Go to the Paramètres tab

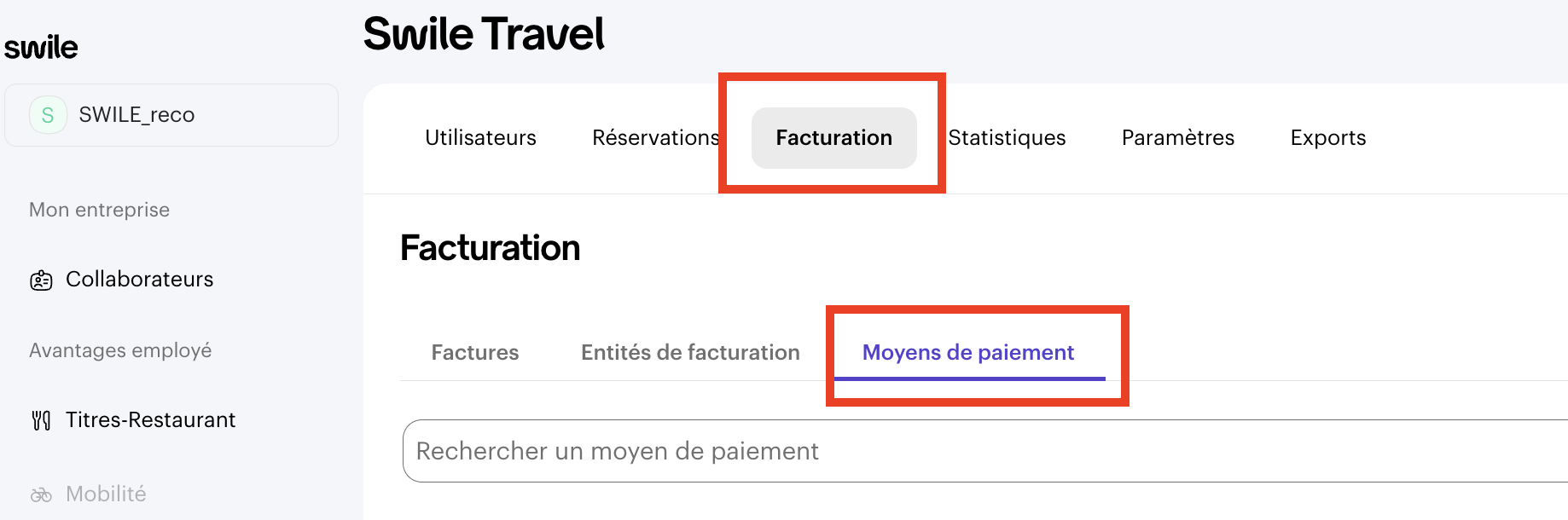pos(1177,138)
